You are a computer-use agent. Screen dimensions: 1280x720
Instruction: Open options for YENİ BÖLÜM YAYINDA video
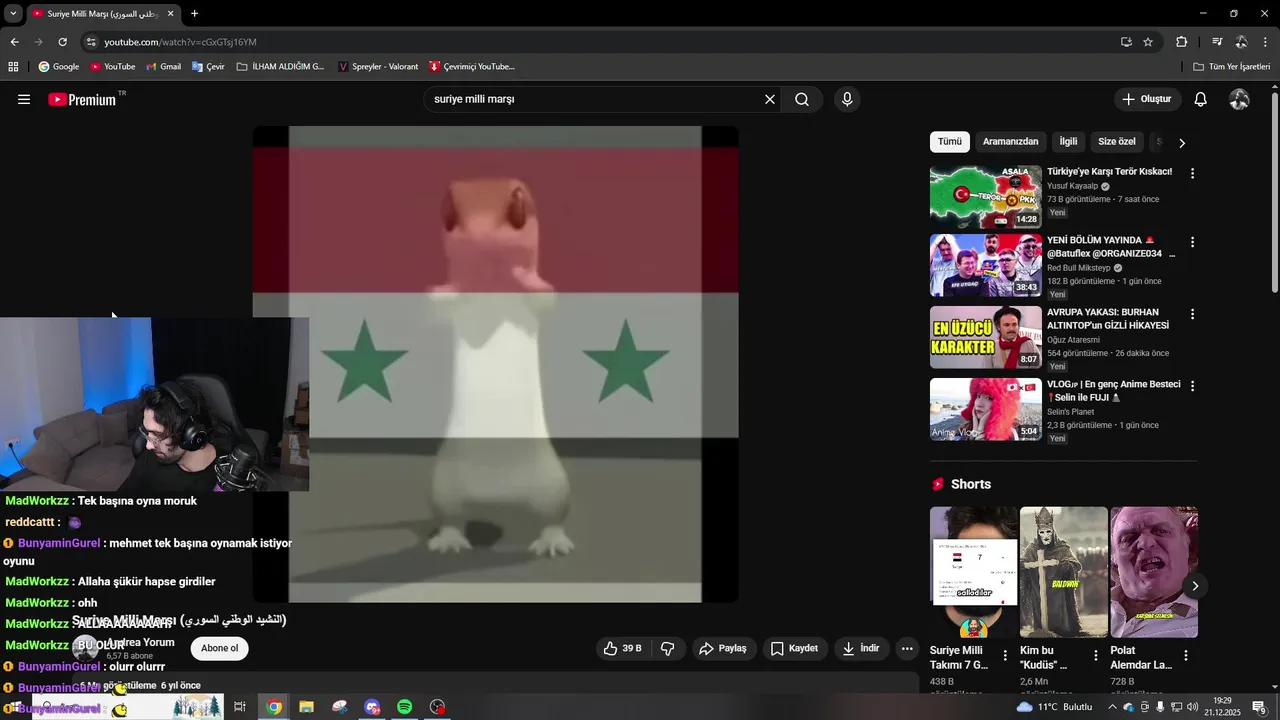pyautogui.click(x=1192, y=242)
